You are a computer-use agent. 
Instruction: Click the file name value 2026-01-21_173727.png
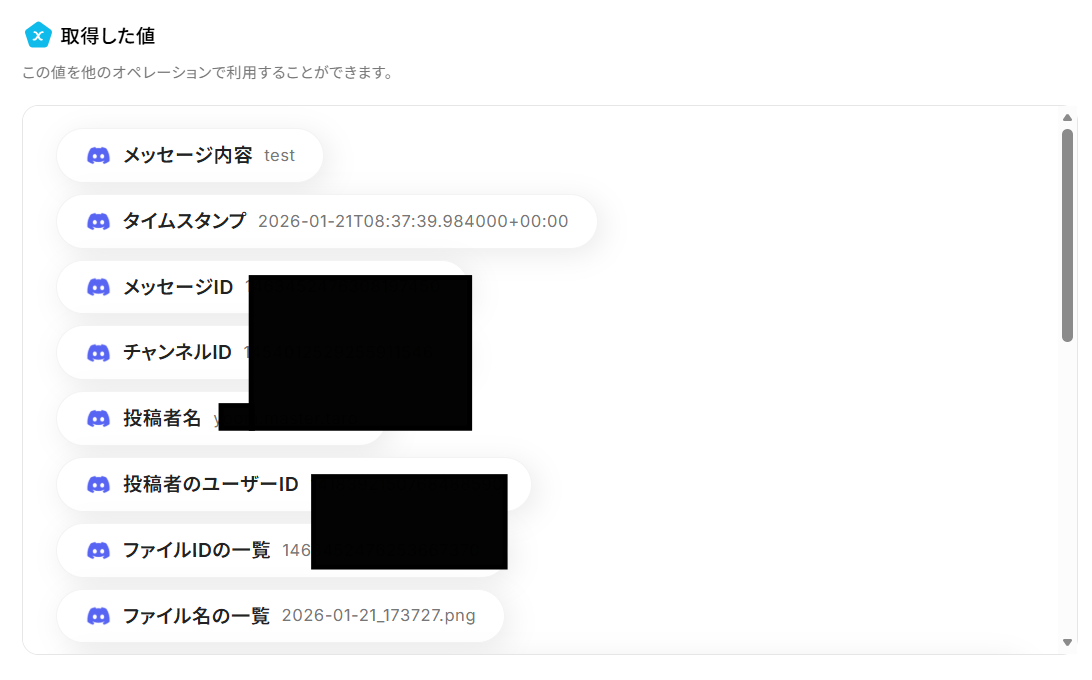pyautogui.click(x=379, y=615)
